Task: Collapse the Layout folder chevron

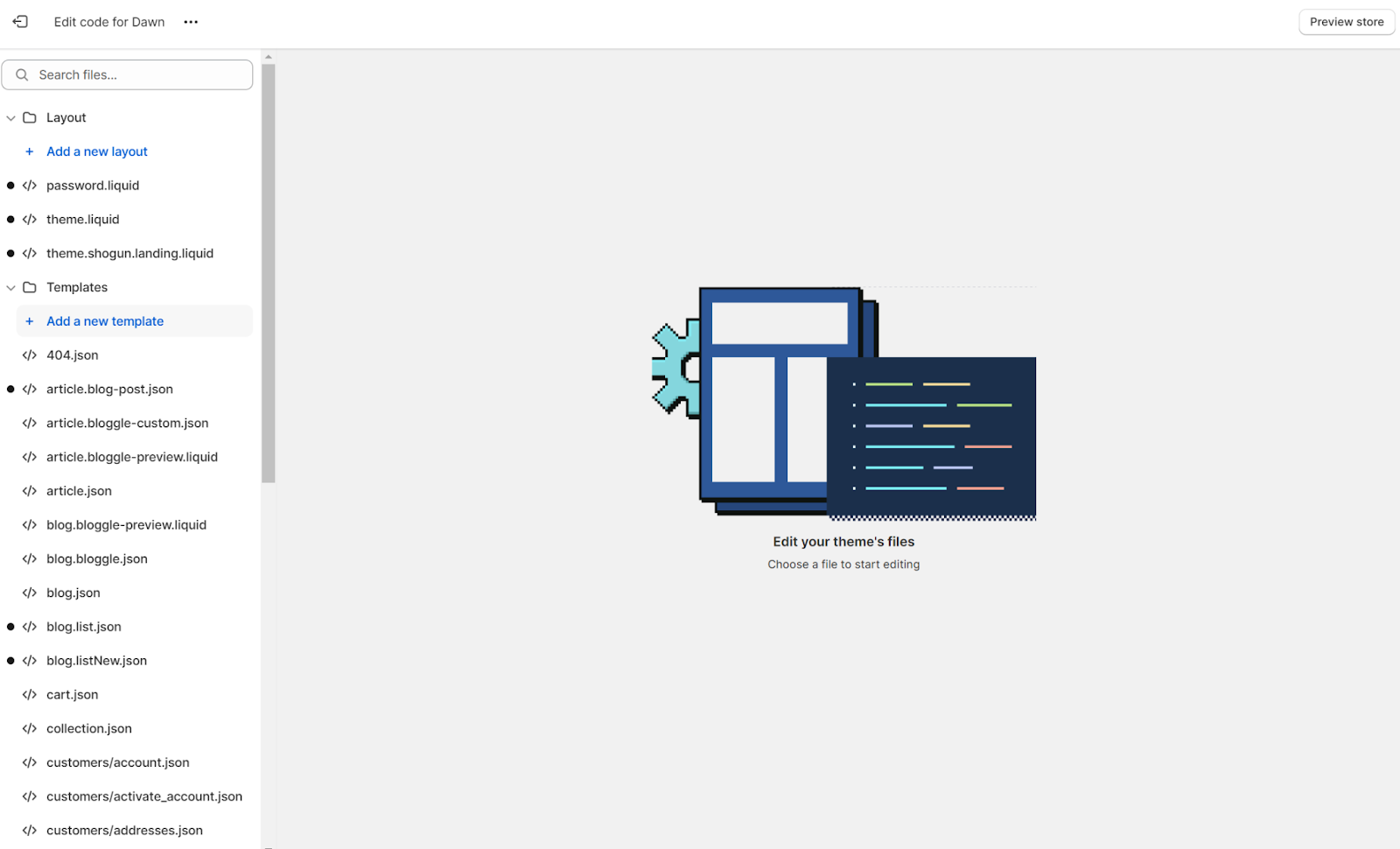Action: point(10,118)
